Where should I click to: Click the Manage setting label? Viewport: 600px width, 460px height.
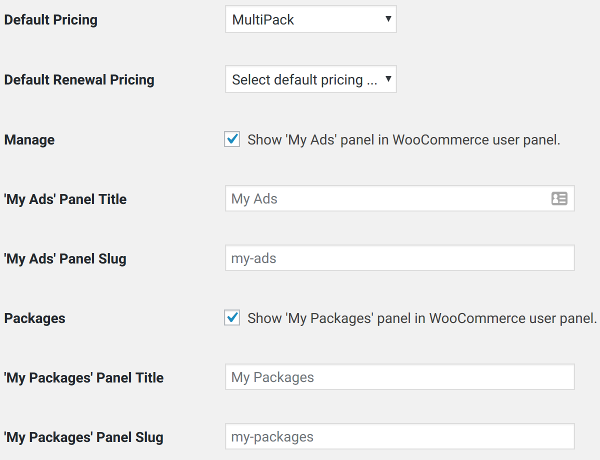tap(29, 140)
